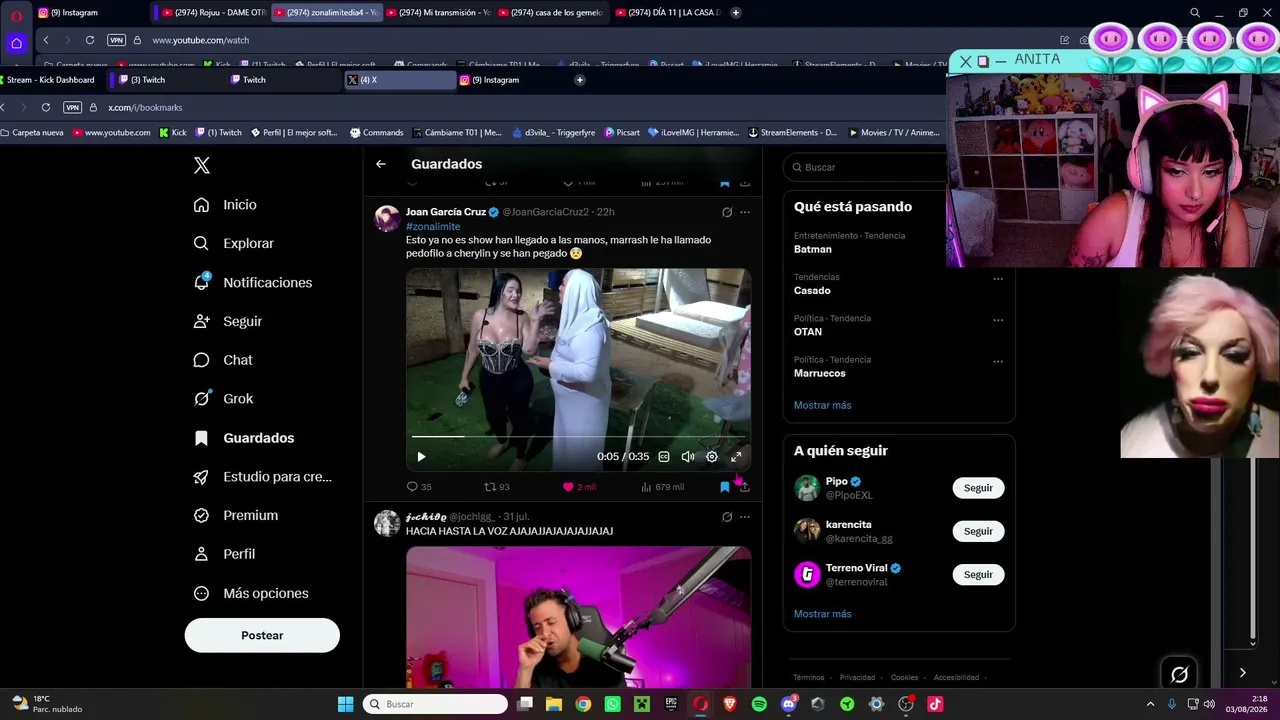
Task: Open Grok in the X sidebar
Action: coord(223,399)
